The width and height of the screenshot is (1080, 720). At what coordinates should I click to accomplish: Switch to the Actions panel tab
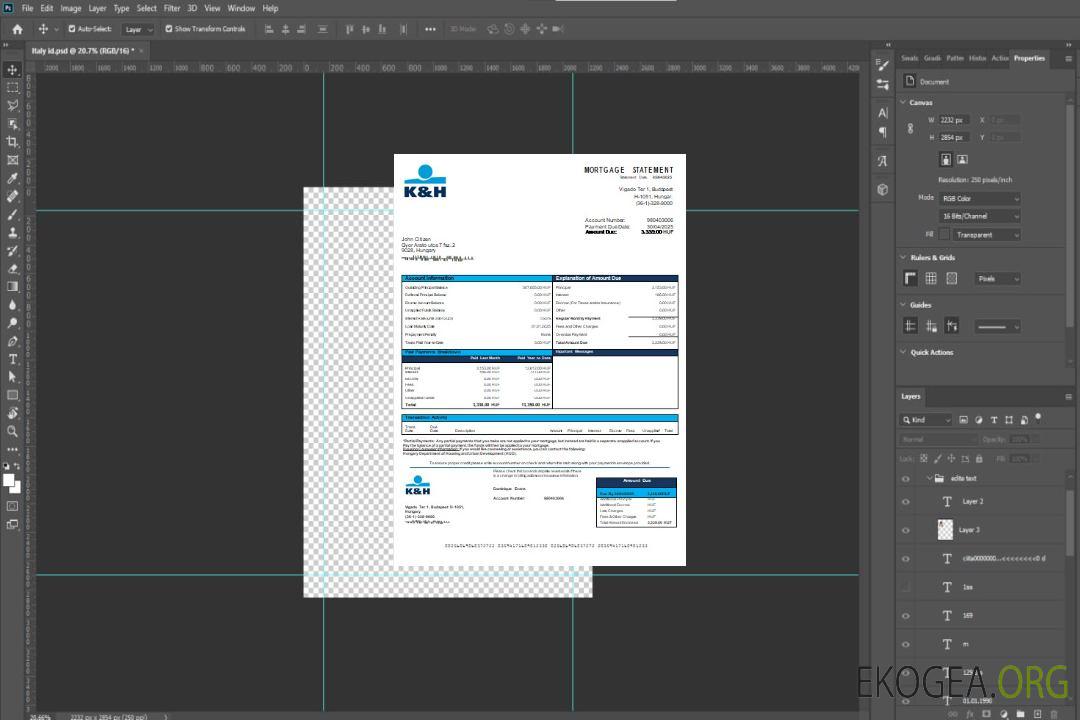pos(999,59)
